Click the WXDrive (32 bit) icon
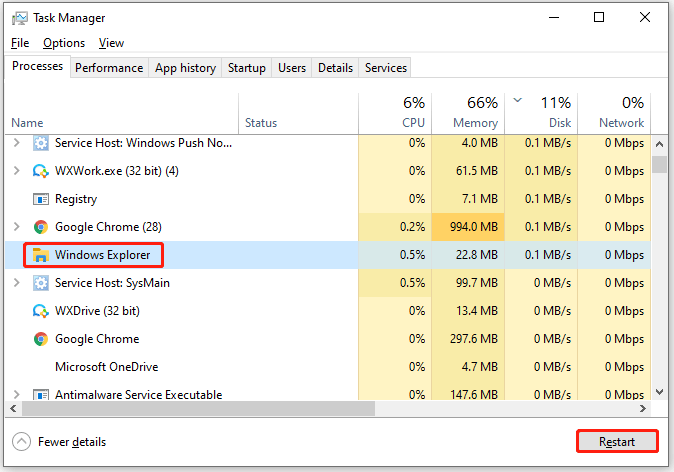This screenshot has width=674, height=472. [x=41, y=311]
